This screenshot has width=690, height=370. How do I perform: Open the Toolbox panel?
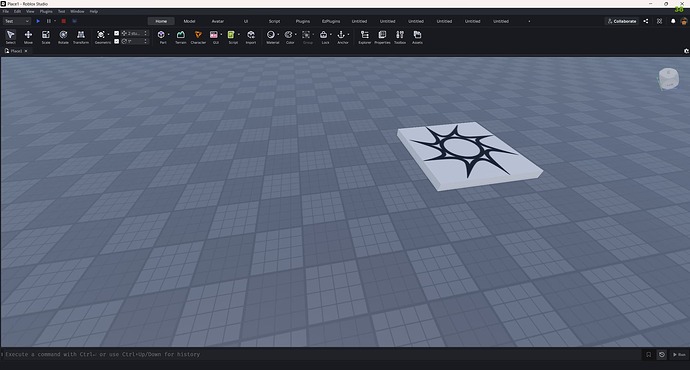(400, 37)
